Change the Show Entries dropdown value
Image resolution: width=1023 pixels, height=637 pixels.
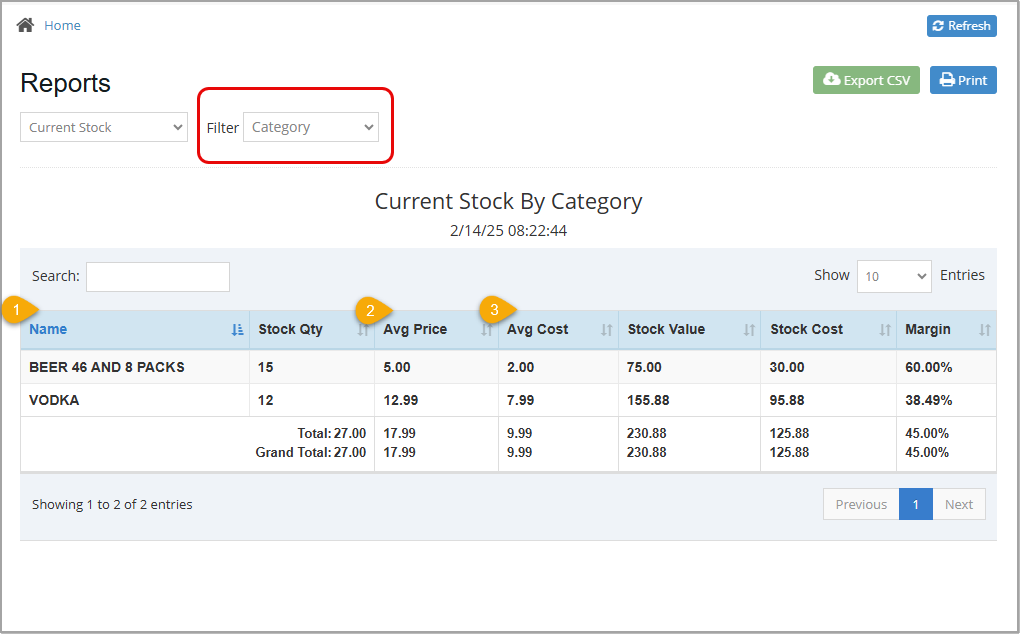coord(893,275)
